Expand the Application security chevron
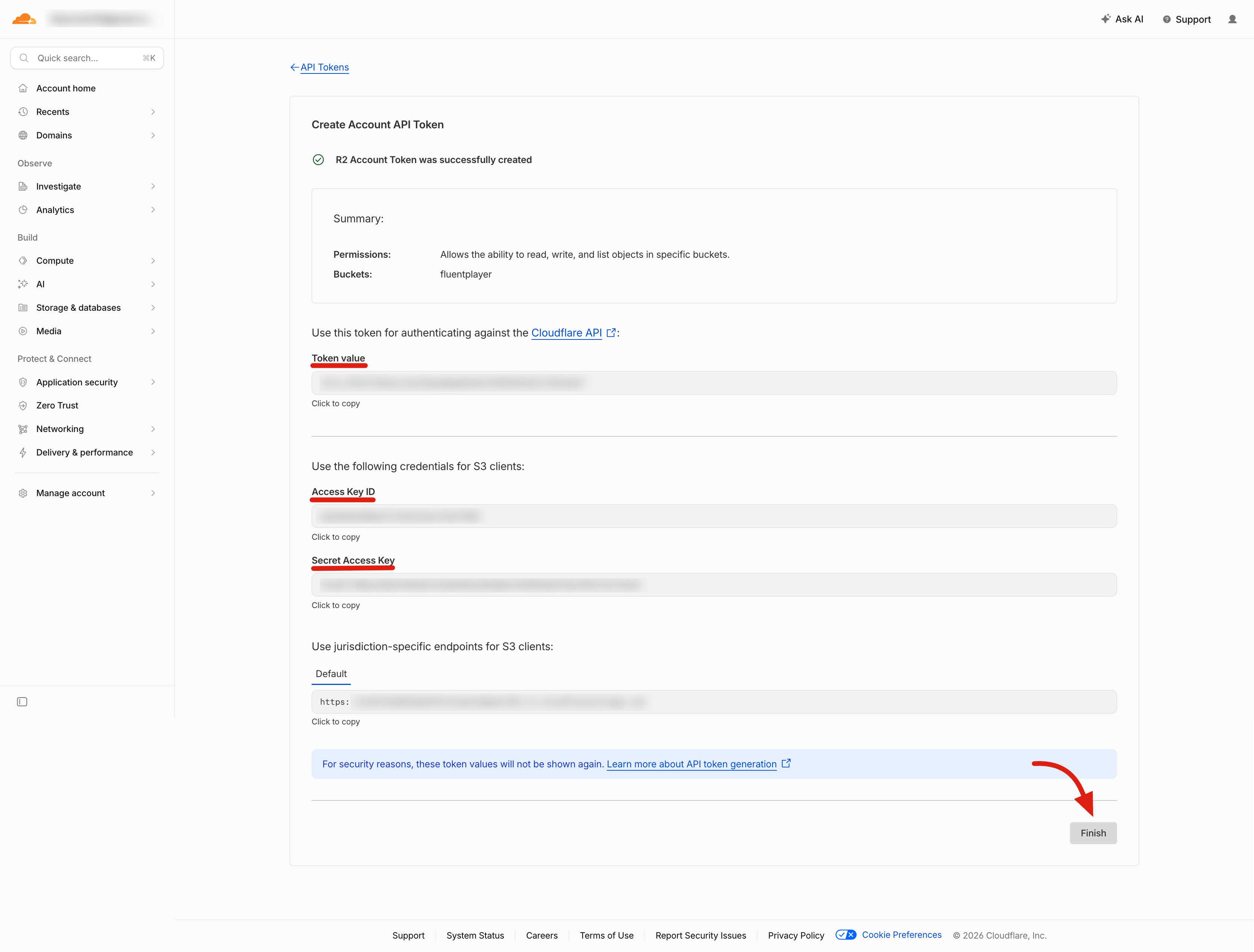The width and height of the screenshot is (1254, 952). (153, 382)
